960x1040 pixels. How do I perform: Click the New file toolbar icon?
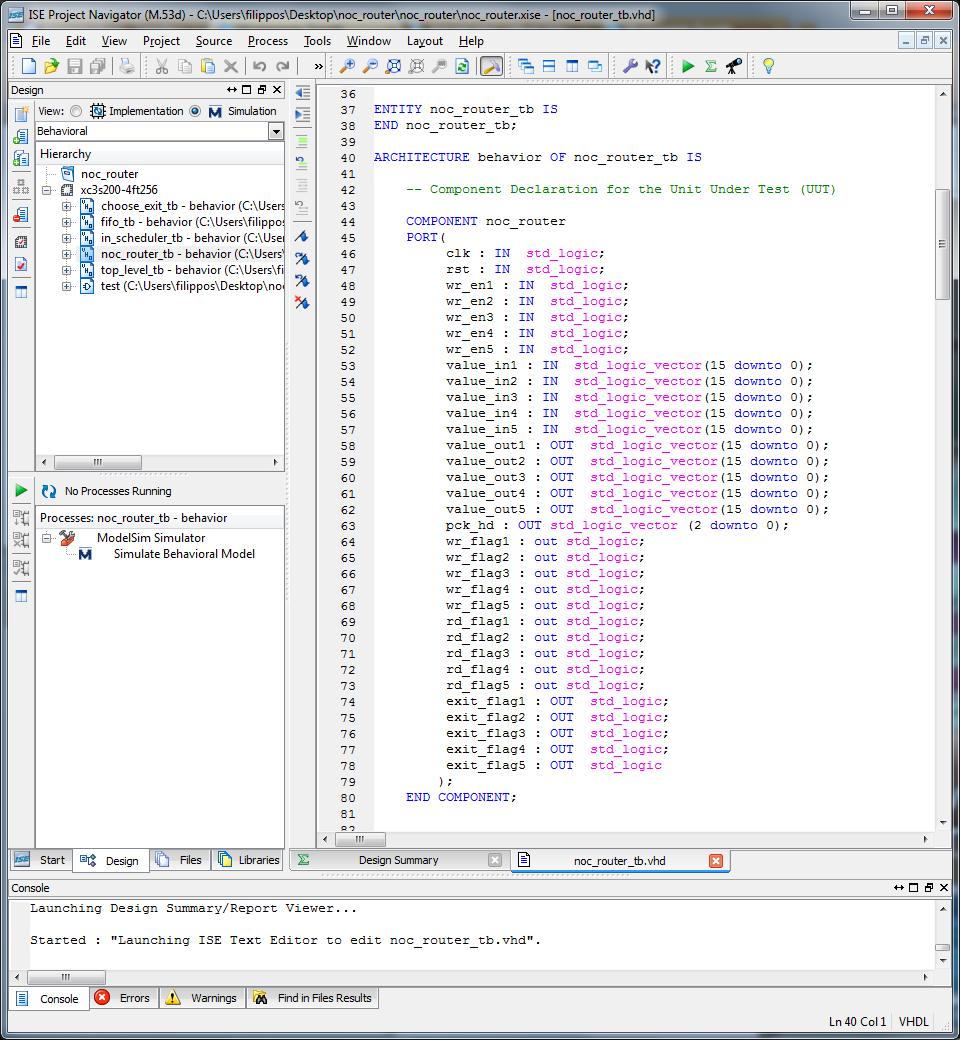point(29,66)
